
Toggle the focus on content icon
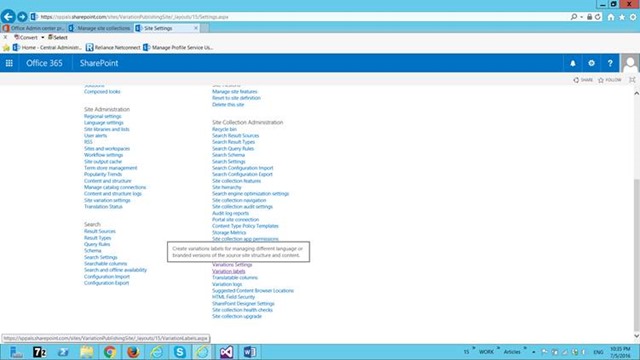632,80
